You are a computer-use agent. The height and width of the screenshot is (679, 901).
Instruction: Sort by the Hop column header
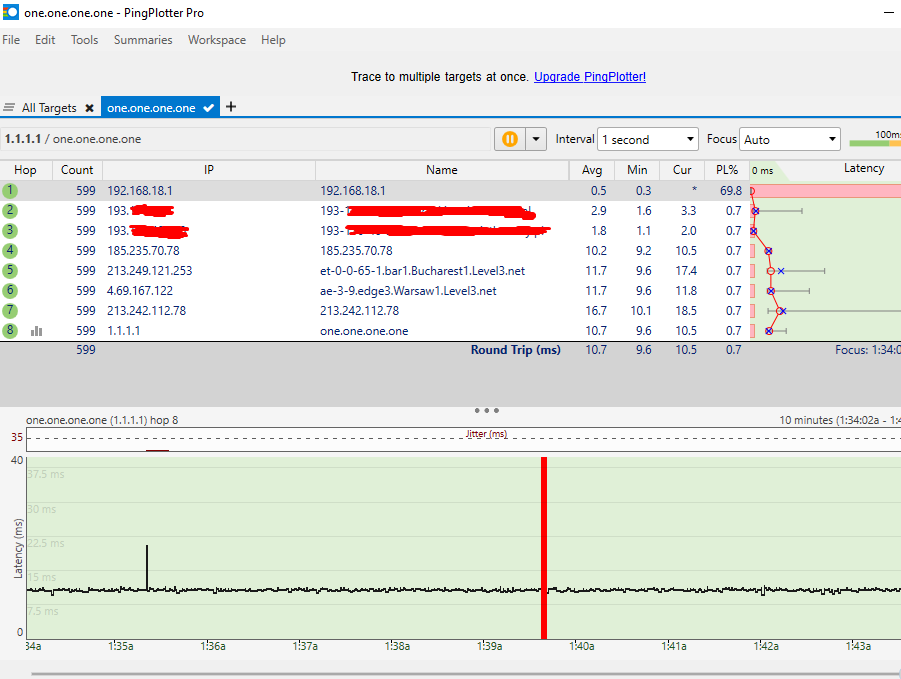pos(25,170)
